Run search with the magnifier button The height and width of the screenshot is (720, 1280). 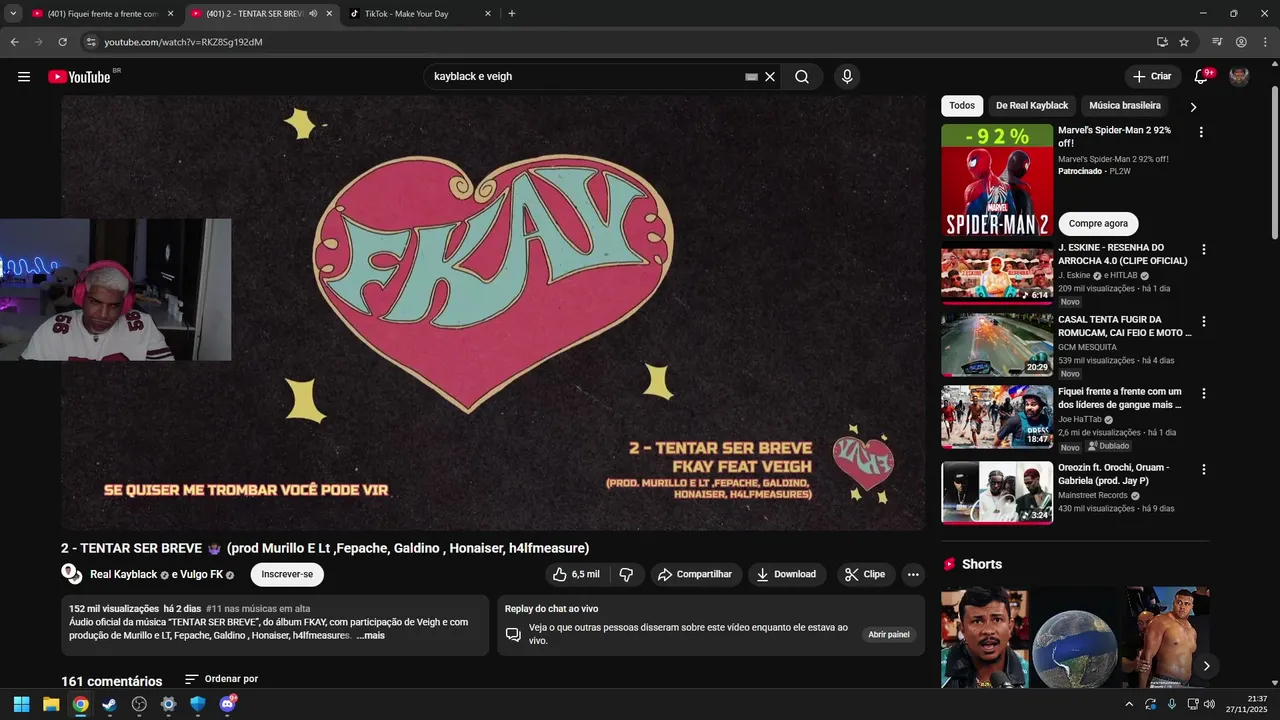coord(802,77)
